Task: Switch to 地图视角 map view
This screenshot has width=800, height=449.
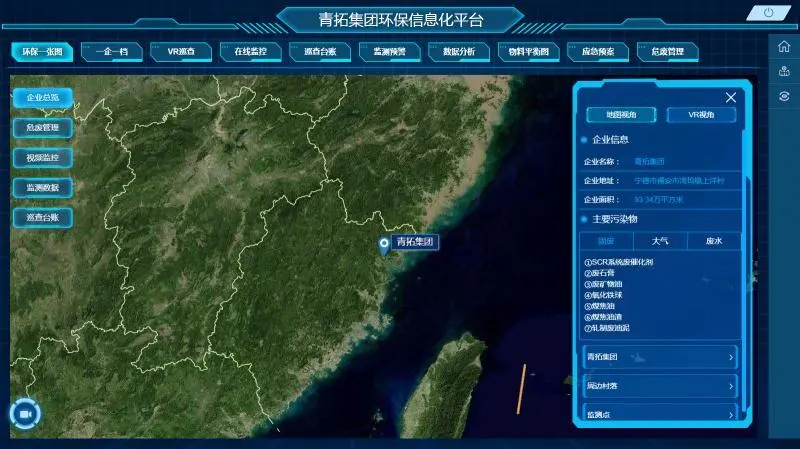Action: point(621,115)
